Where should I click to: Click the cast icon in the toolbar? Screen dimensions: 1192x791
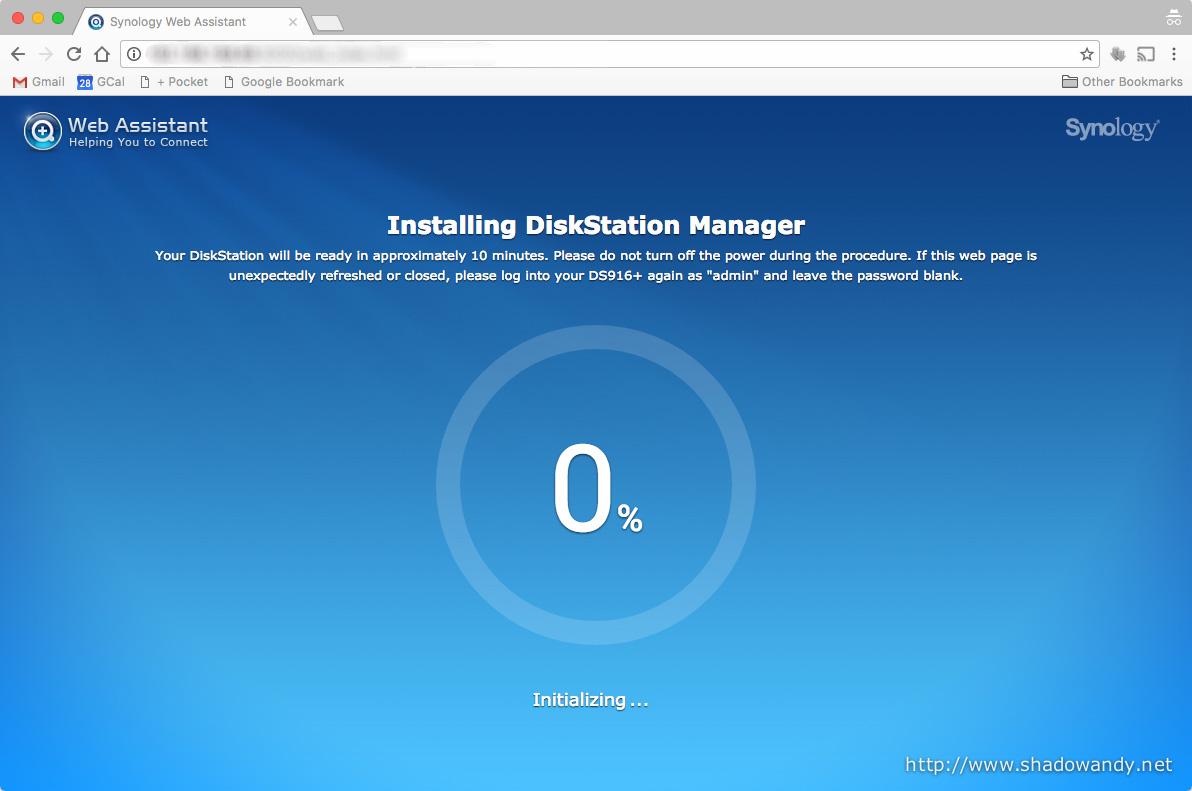point(1146,54)
